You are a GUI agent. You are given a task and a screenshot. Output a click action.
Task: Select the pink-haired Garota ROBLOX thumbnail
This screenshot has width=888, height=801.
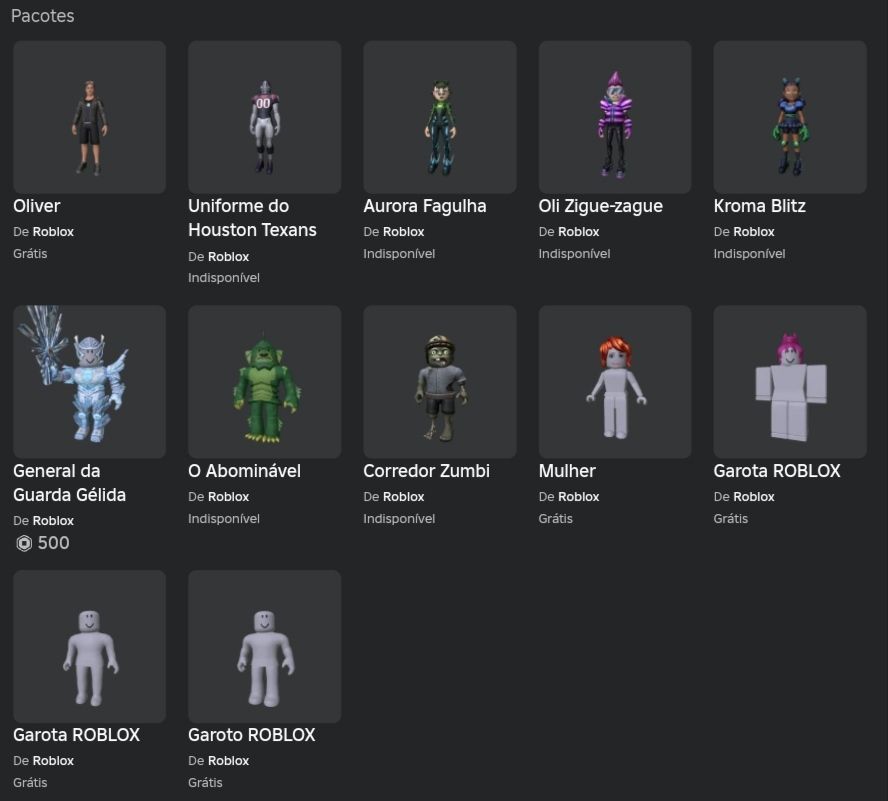(790, 381)
